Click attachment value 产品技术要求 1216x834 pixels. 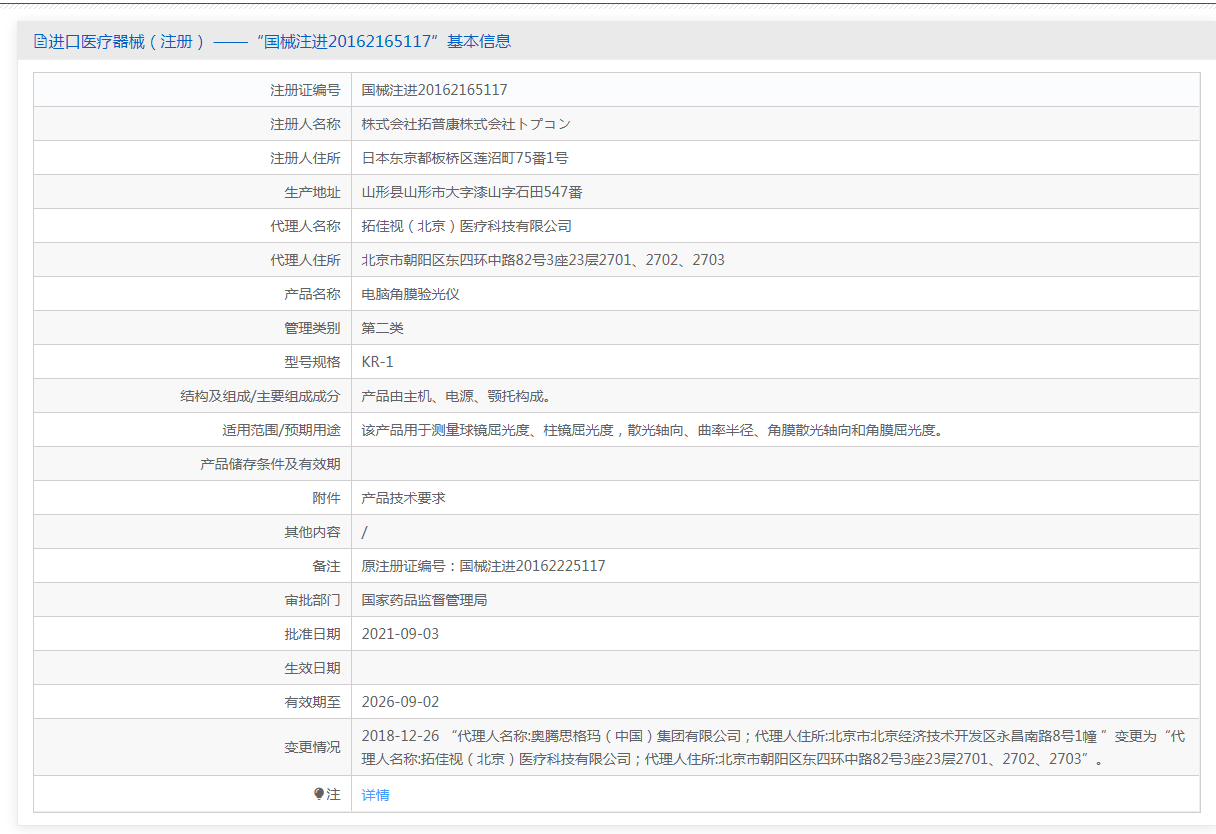click(x=404, y=498)
